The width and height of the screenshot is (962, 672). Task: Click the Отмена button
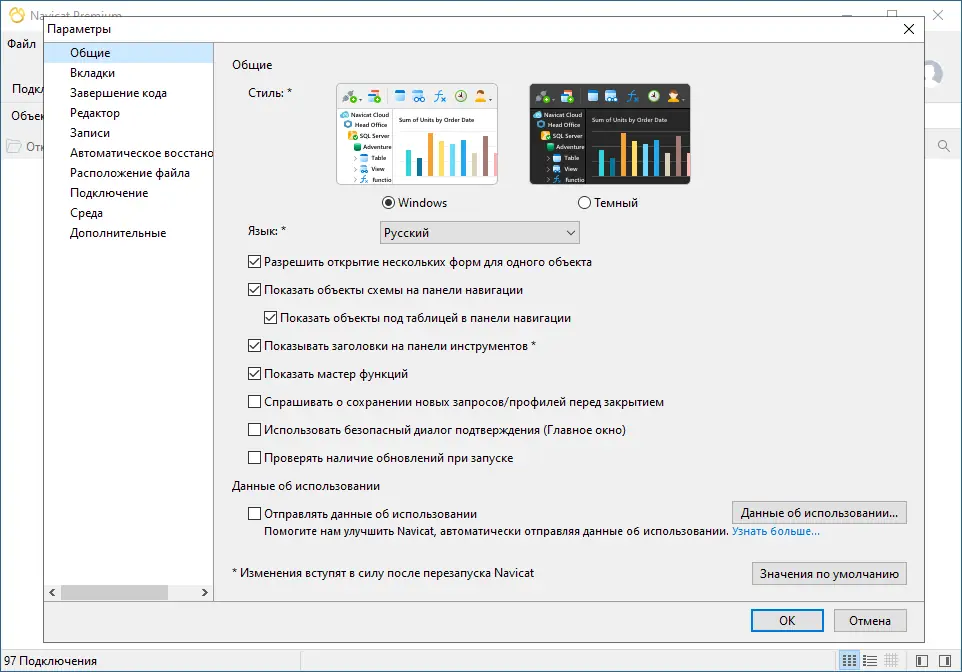(870, 620)
